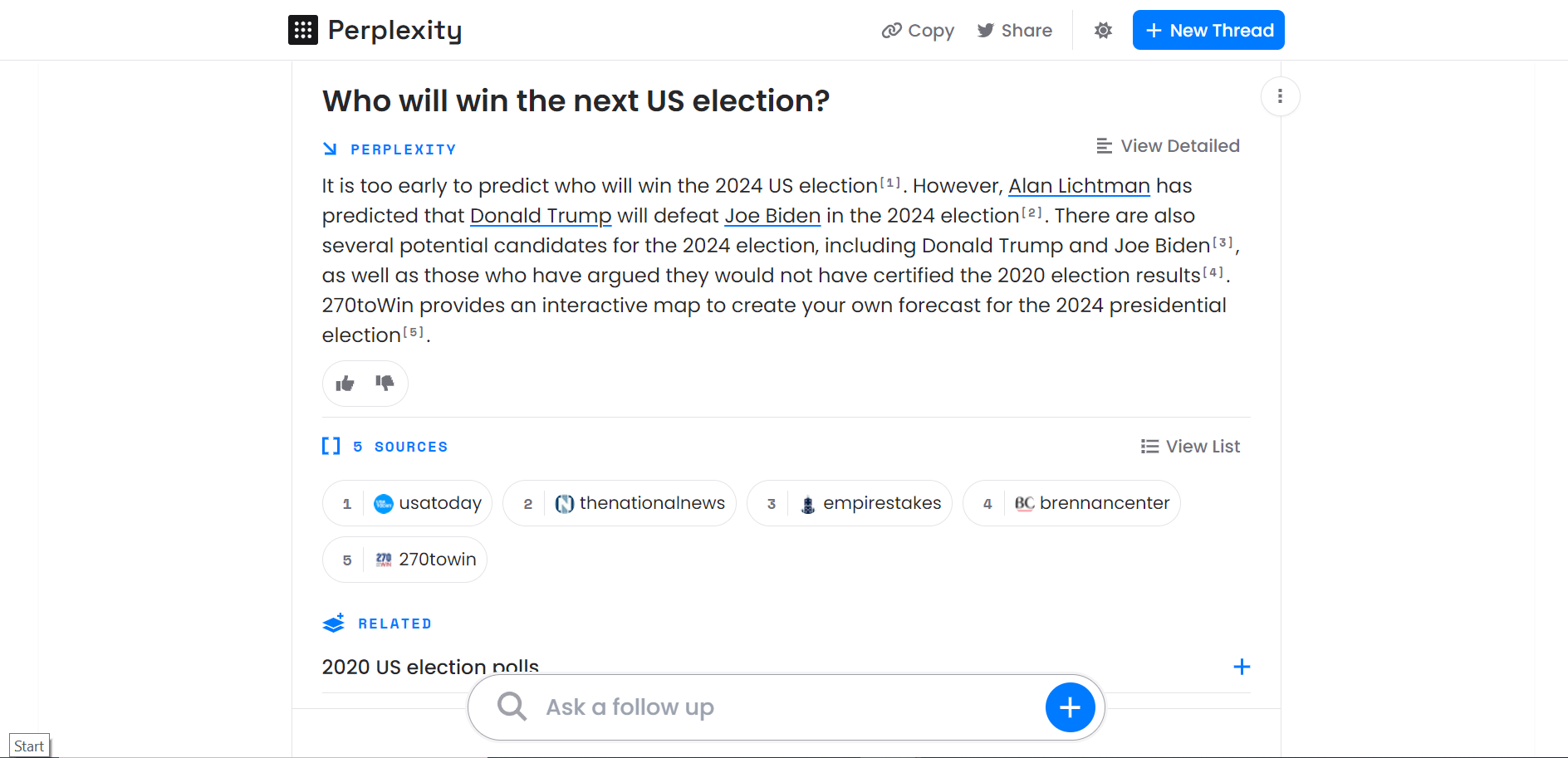Viewport: 1568px width, 758px height.
Task: Start a New Thread
Action: [1208, 30]
